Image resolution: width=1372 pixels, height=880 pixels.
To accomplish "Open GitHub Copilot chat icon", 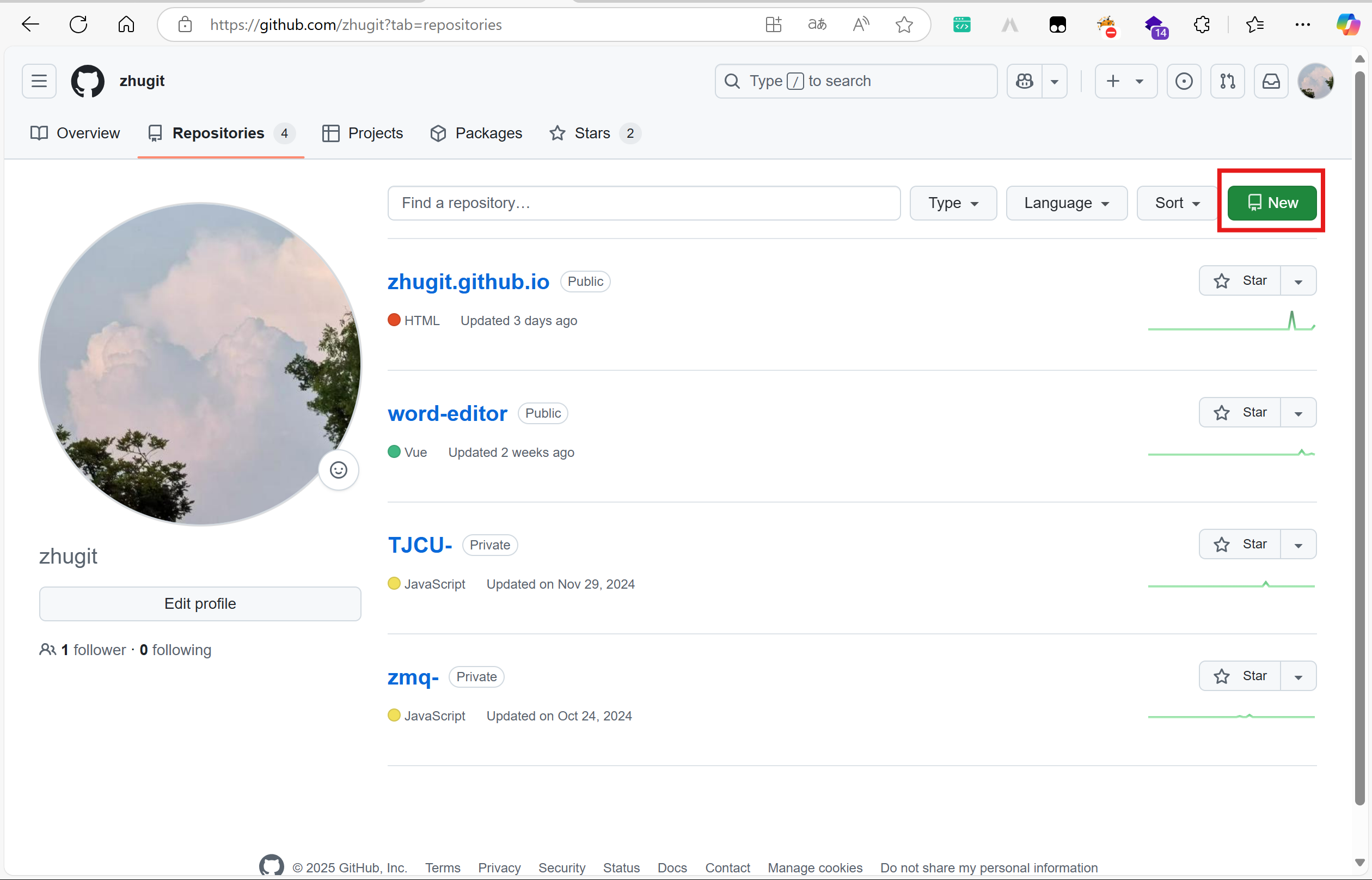I will 1025,81.
